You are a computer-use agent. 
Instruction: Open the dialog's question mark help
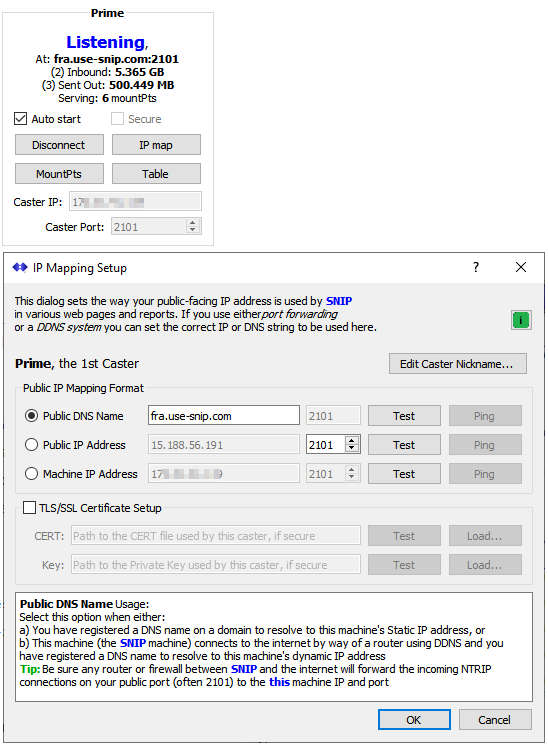(x=476, y=267)
